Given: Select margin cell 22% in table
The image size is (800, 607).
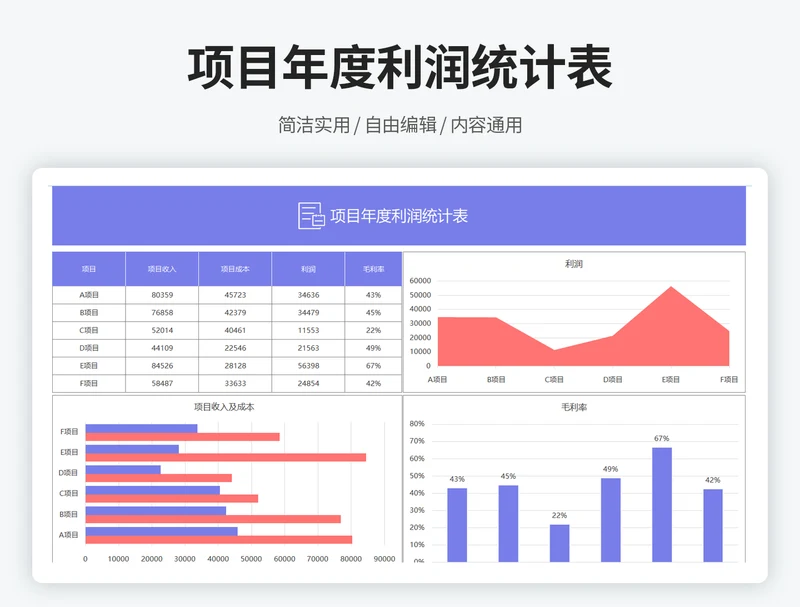Looking at the screenshot, I should 373,331.
